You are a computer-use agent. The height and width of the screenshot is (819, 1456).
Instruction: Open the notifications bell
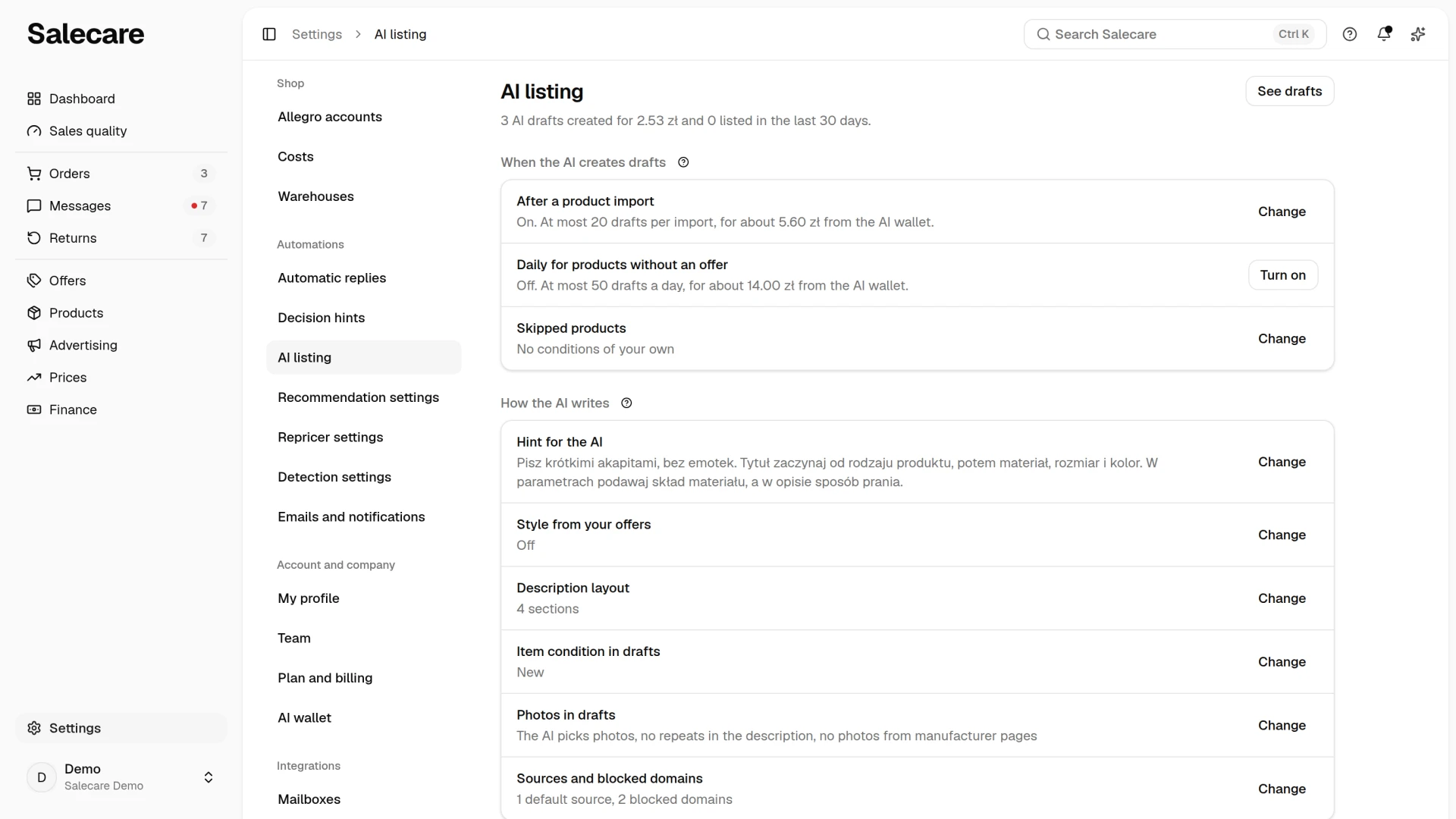click(1384, 34)
